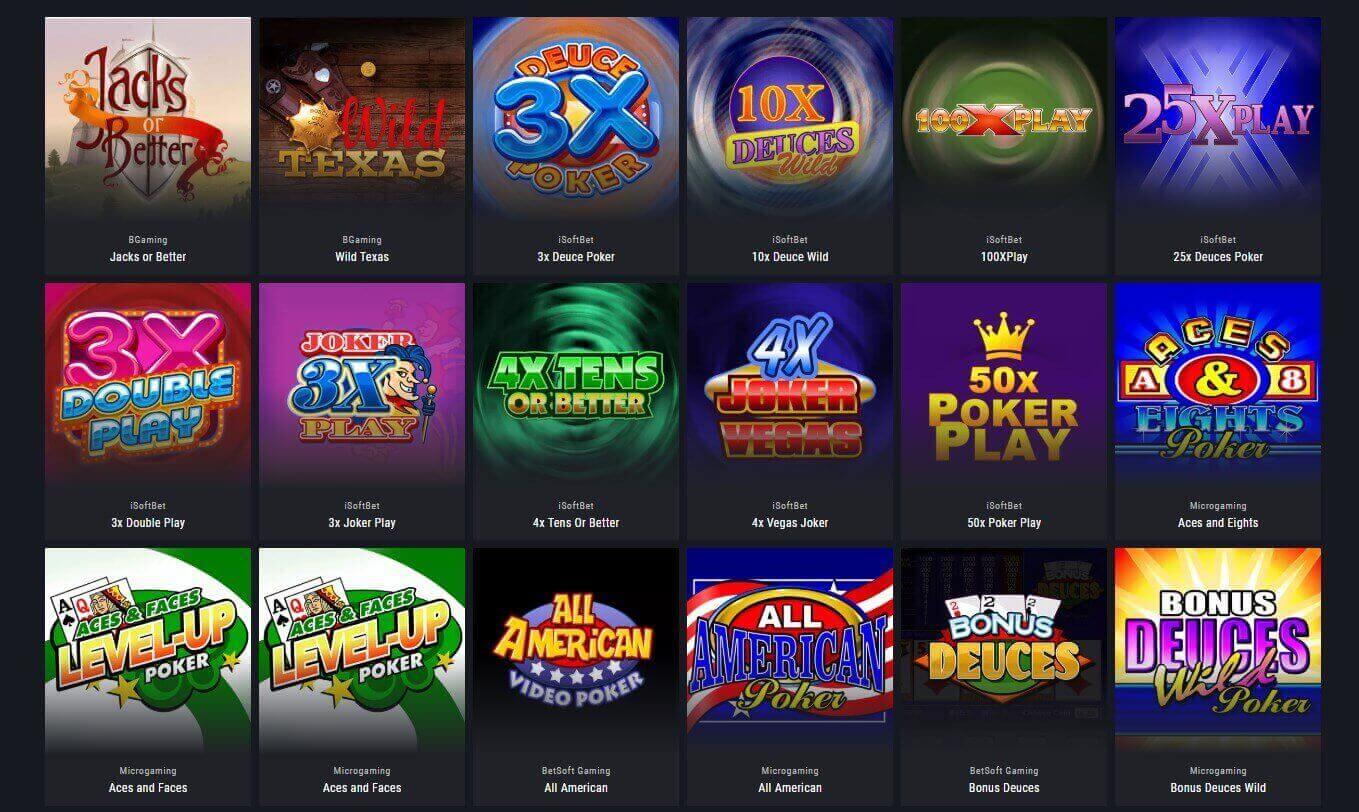Click the "25x Deuces Poker" title text

1218,257
